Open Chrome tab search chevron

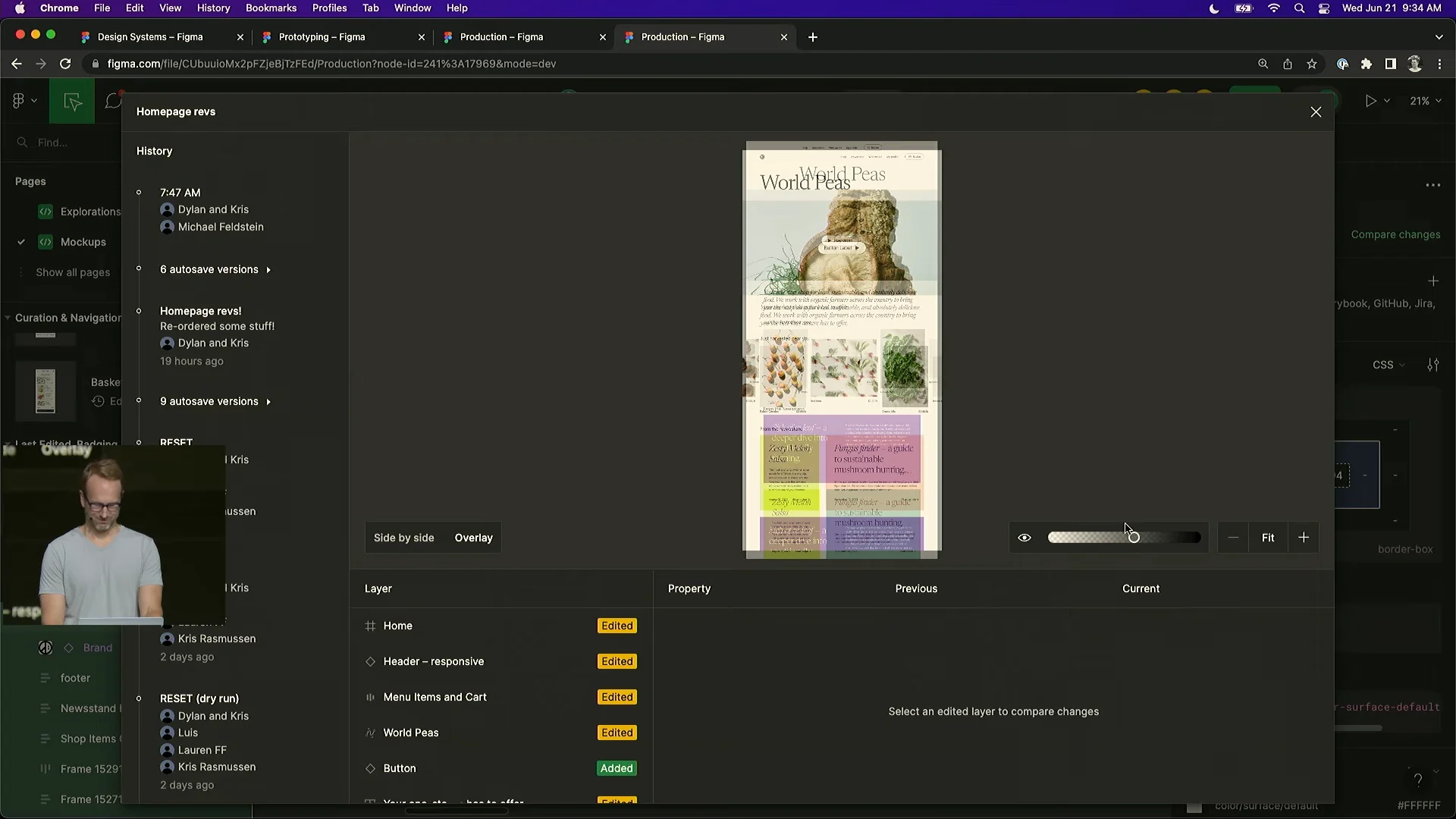[1439, 37]
